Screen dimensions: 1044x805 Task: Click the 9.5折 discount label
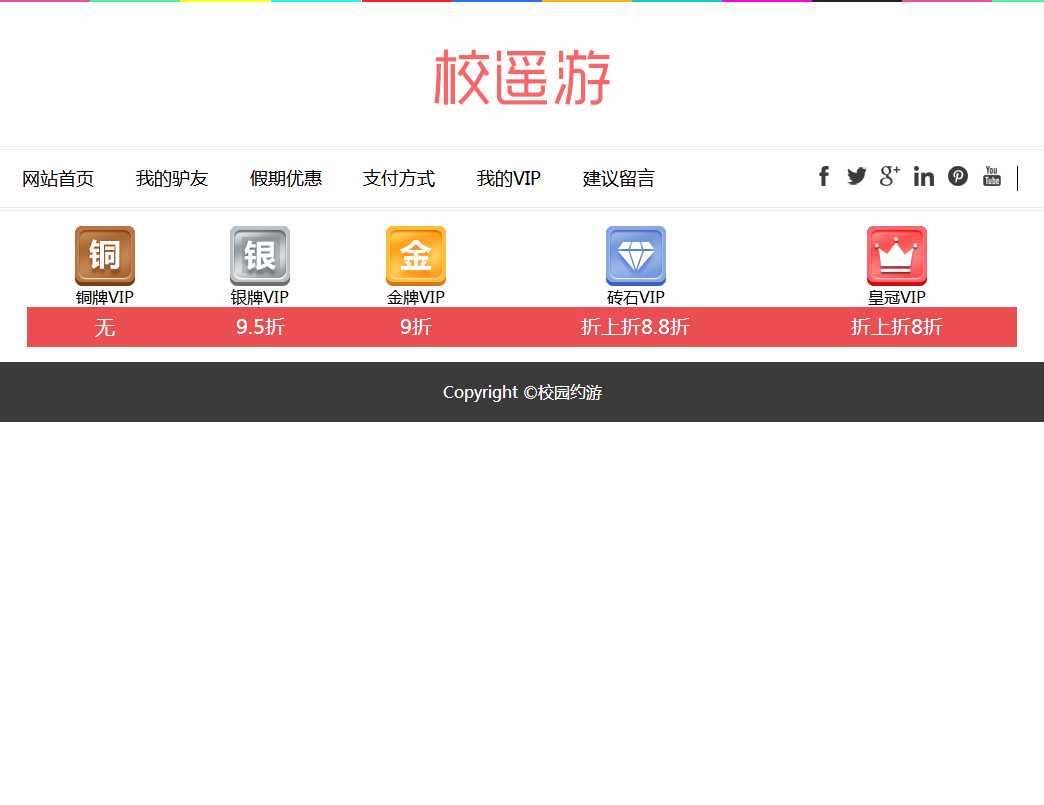click(260, 327)
